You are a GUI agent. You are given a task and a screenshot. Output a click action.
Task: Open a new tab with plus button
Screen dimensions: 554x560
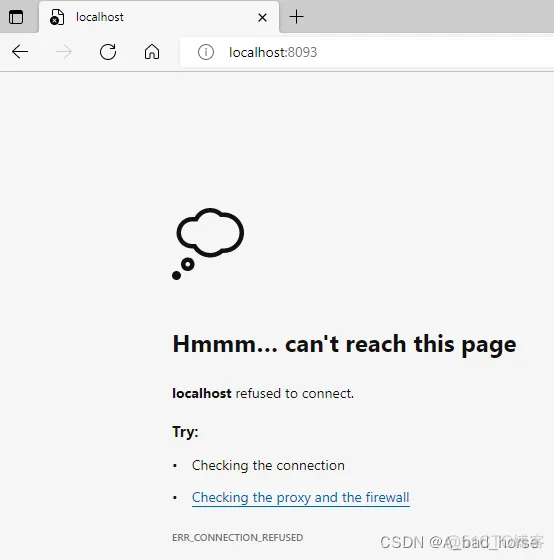point(296,17)
